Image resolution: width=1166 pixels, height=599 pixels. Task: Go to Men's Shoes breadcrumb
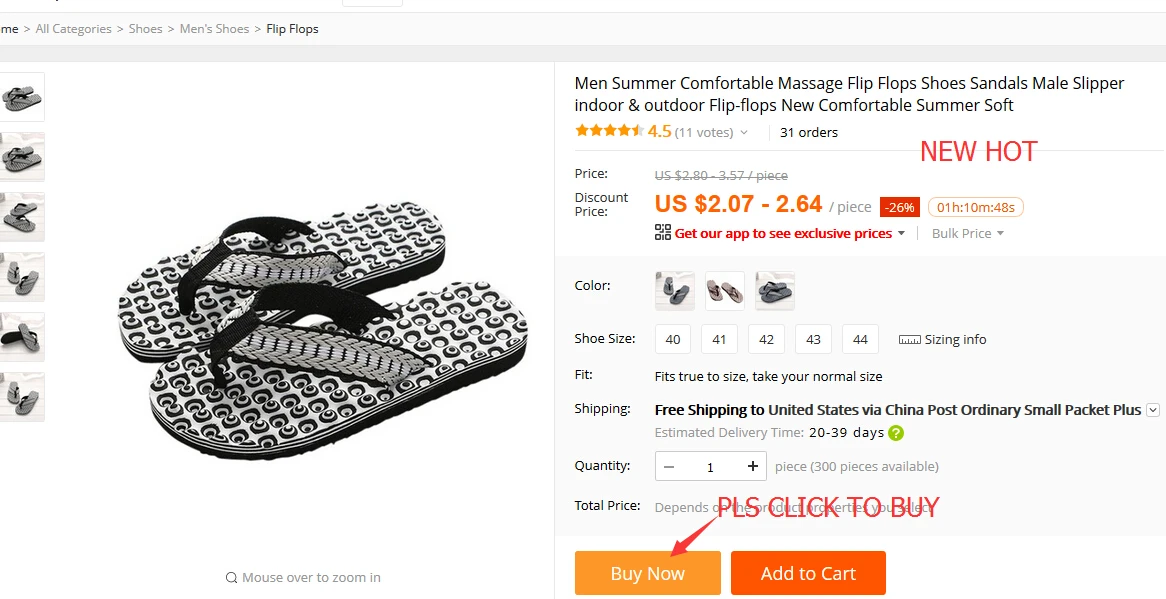pyautogui.click(x=214, y=29)
